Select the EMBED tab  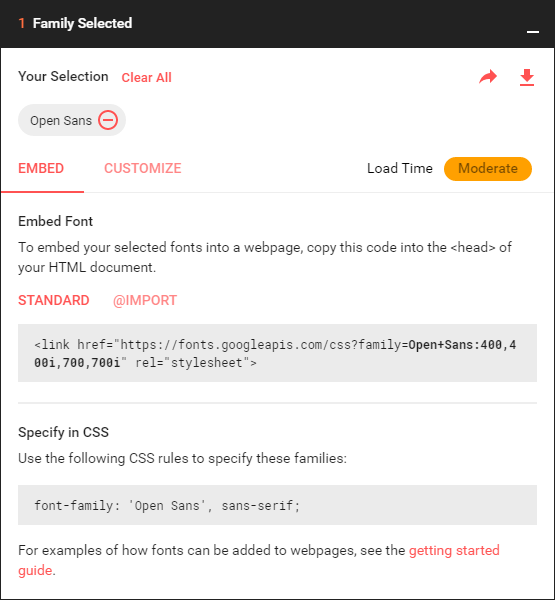point(41,168)
